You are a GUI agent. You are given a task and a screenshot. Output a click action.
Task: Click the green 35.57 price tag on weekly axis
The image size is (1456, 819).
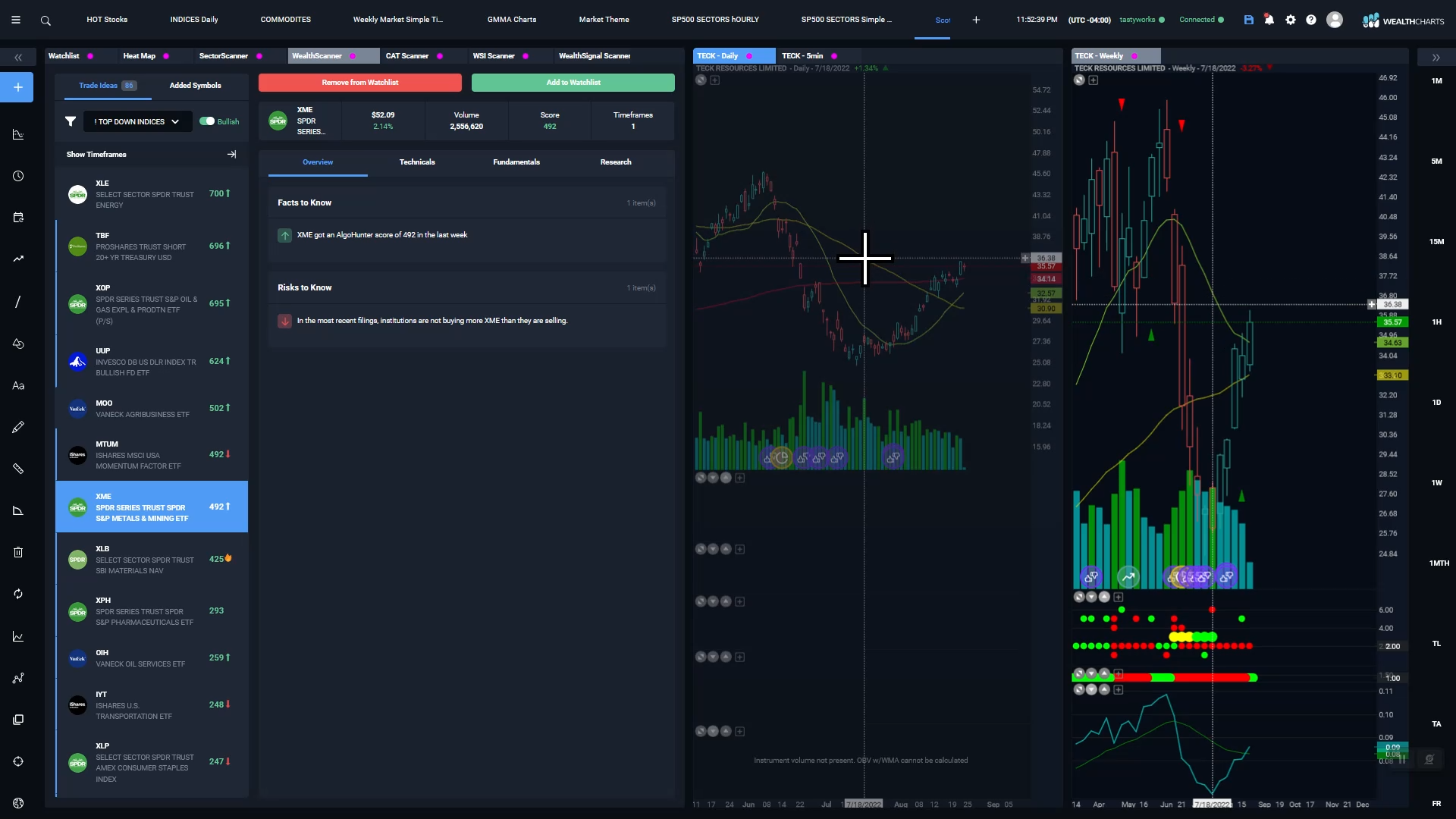1393,322
